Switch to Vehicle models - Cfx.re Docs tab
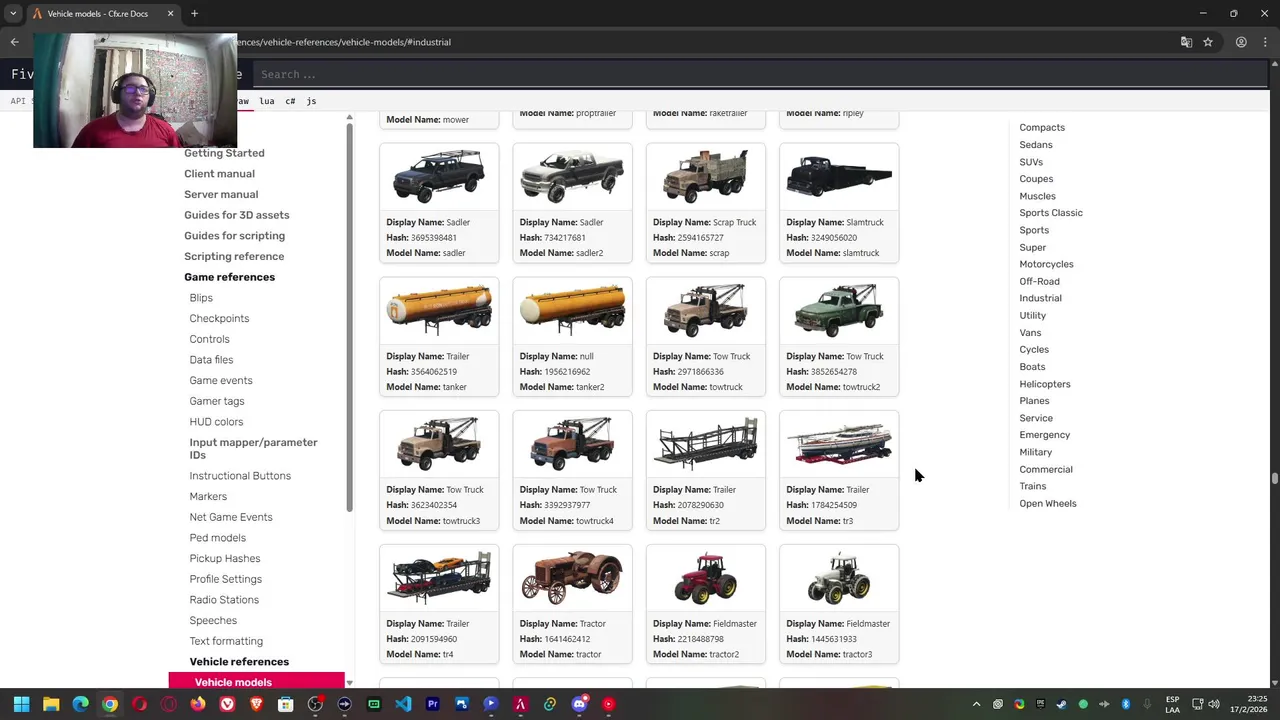Viewport: 1280px width, 720px height. [x=98, y=14]
